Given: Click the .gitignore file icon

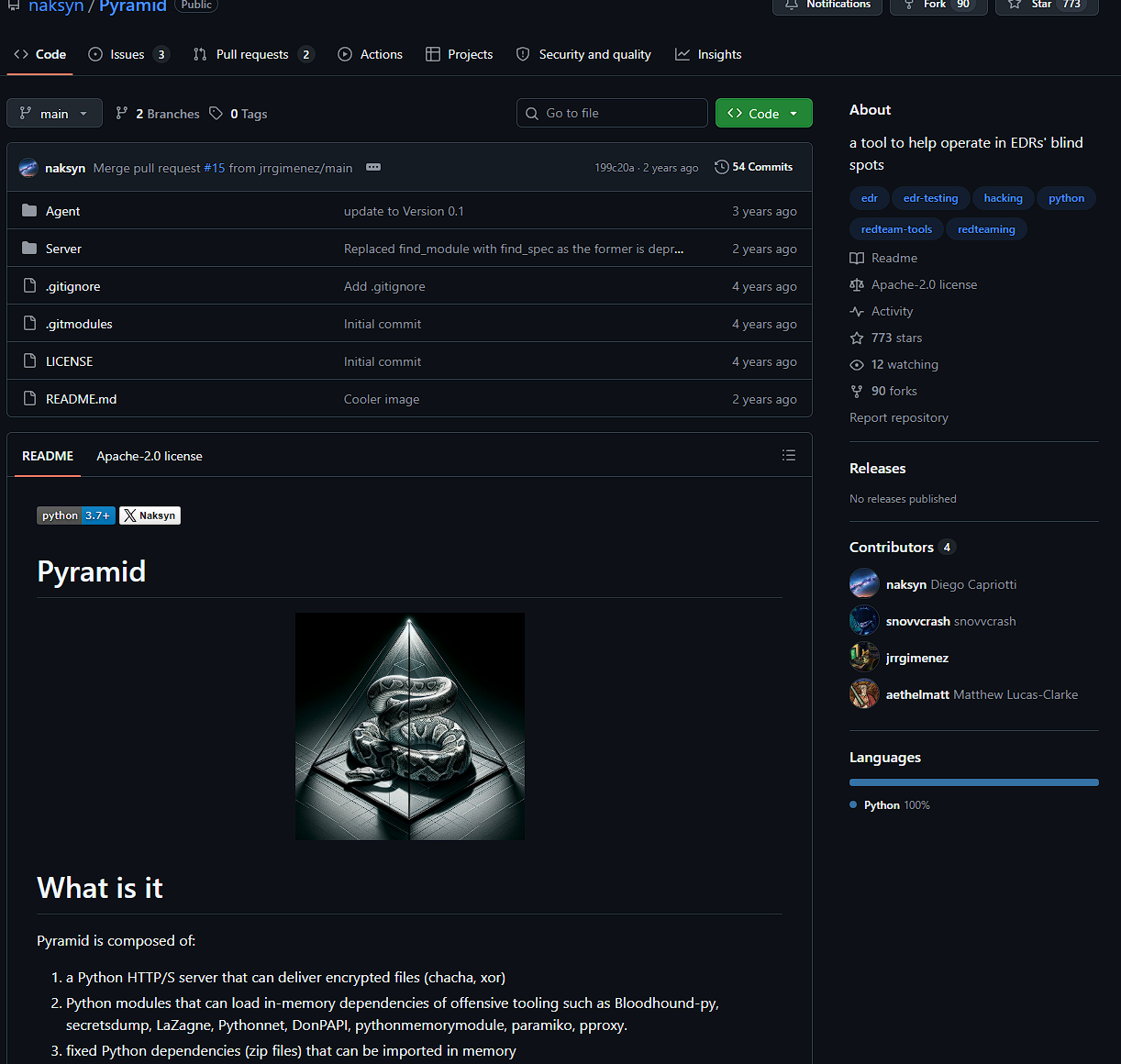Looking at the screenshot, I should coord(29,285).
